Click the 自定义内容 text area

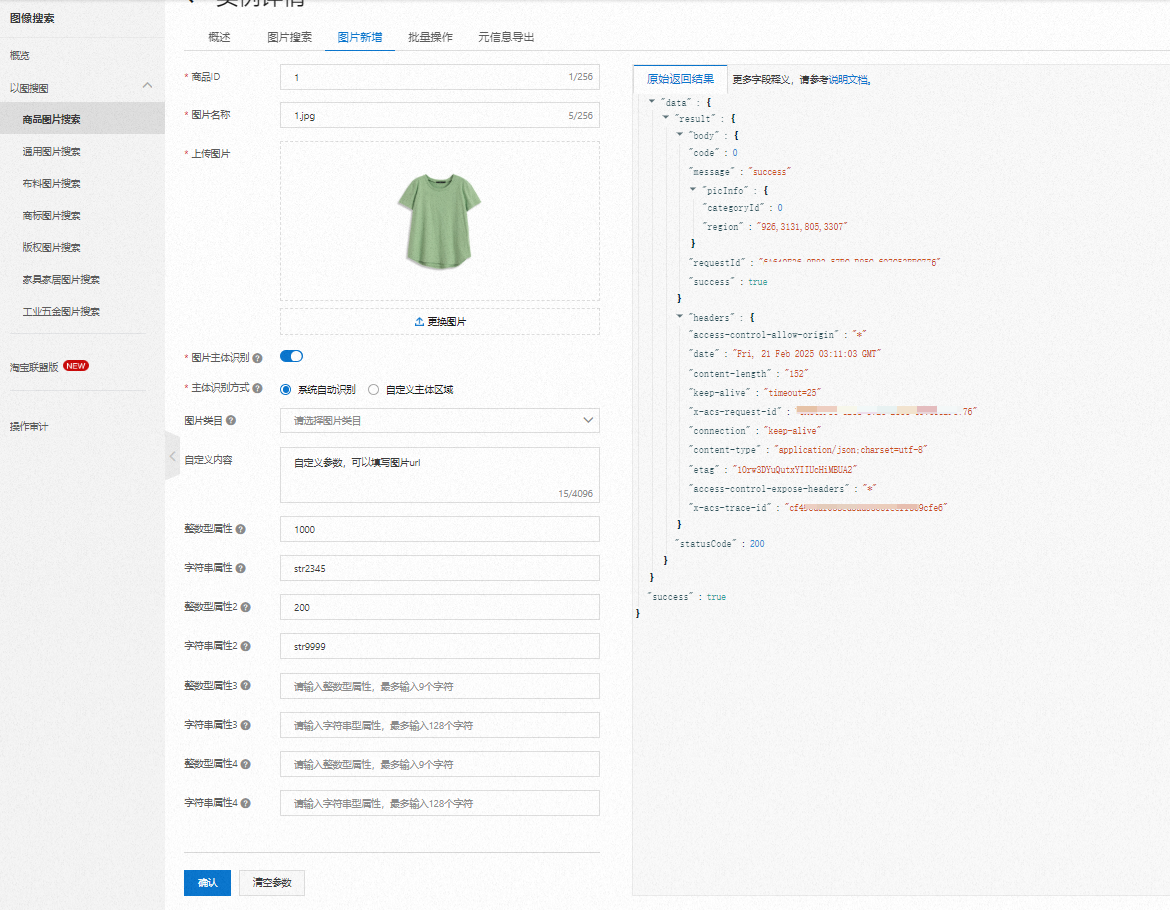[x=439, y=475]
